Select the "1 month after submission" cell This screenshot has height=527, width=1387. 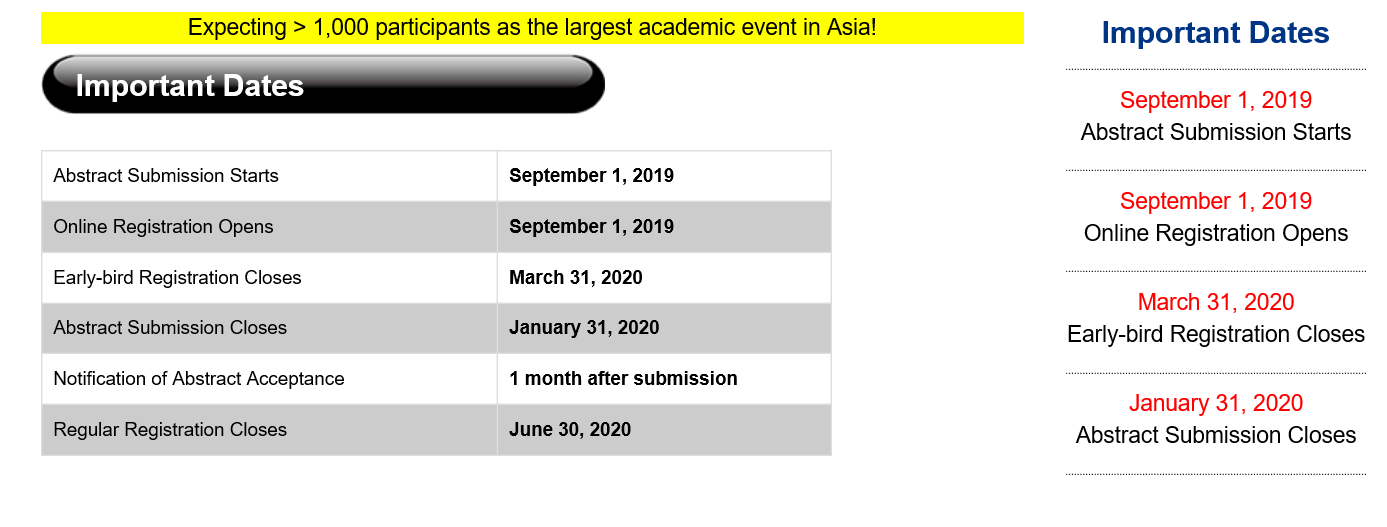coord(623,379)
